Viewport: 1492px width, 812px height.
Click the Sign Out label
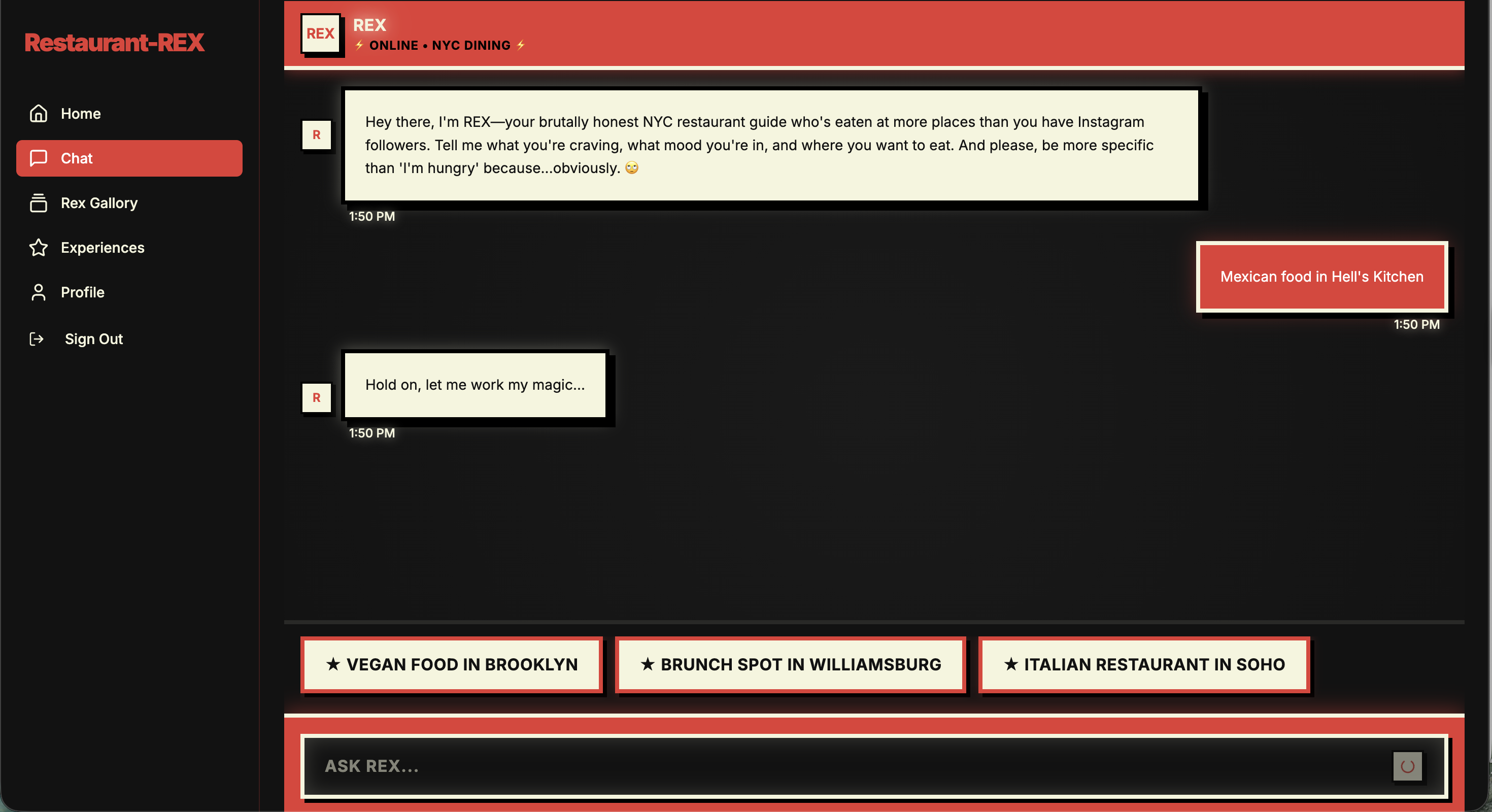[94, 339]
